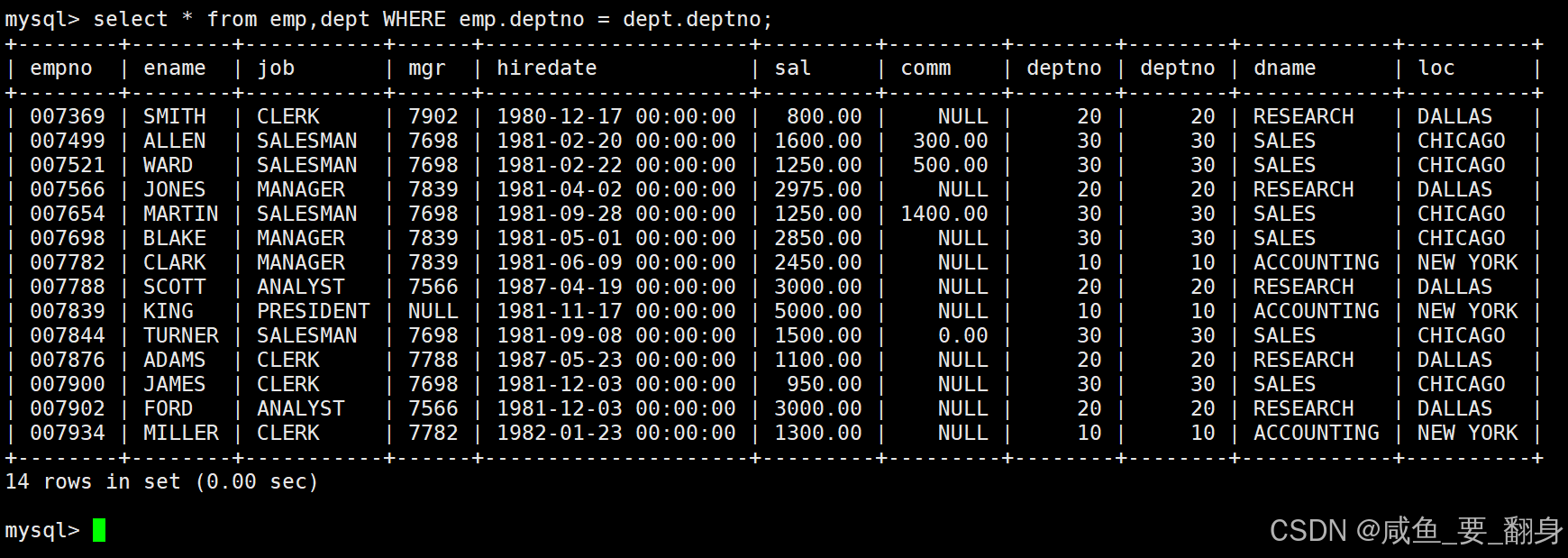This screenshot has width=1568, height=558.
Task: Click employee name SCOTT
Action: tap(175, 287)
